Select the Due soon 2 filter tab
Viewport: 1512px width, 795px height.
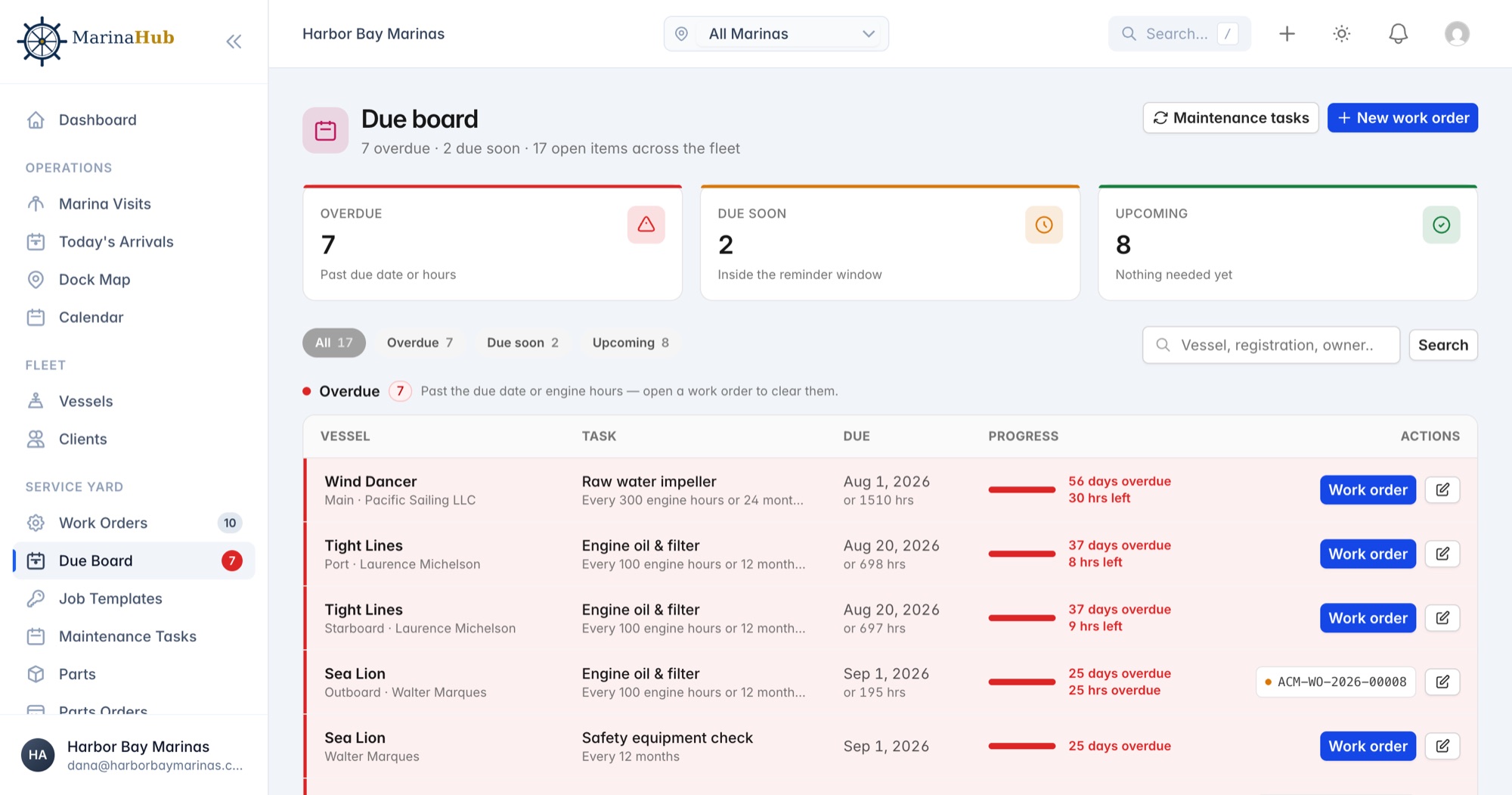tap(522, 343)
